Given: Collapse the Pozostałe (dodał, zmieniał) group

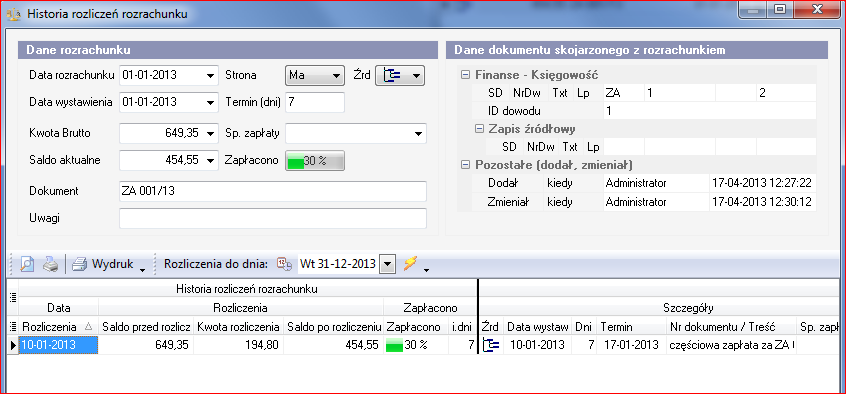Looking at the screenshot, I should pyautogui.click(x=465, y=164).
